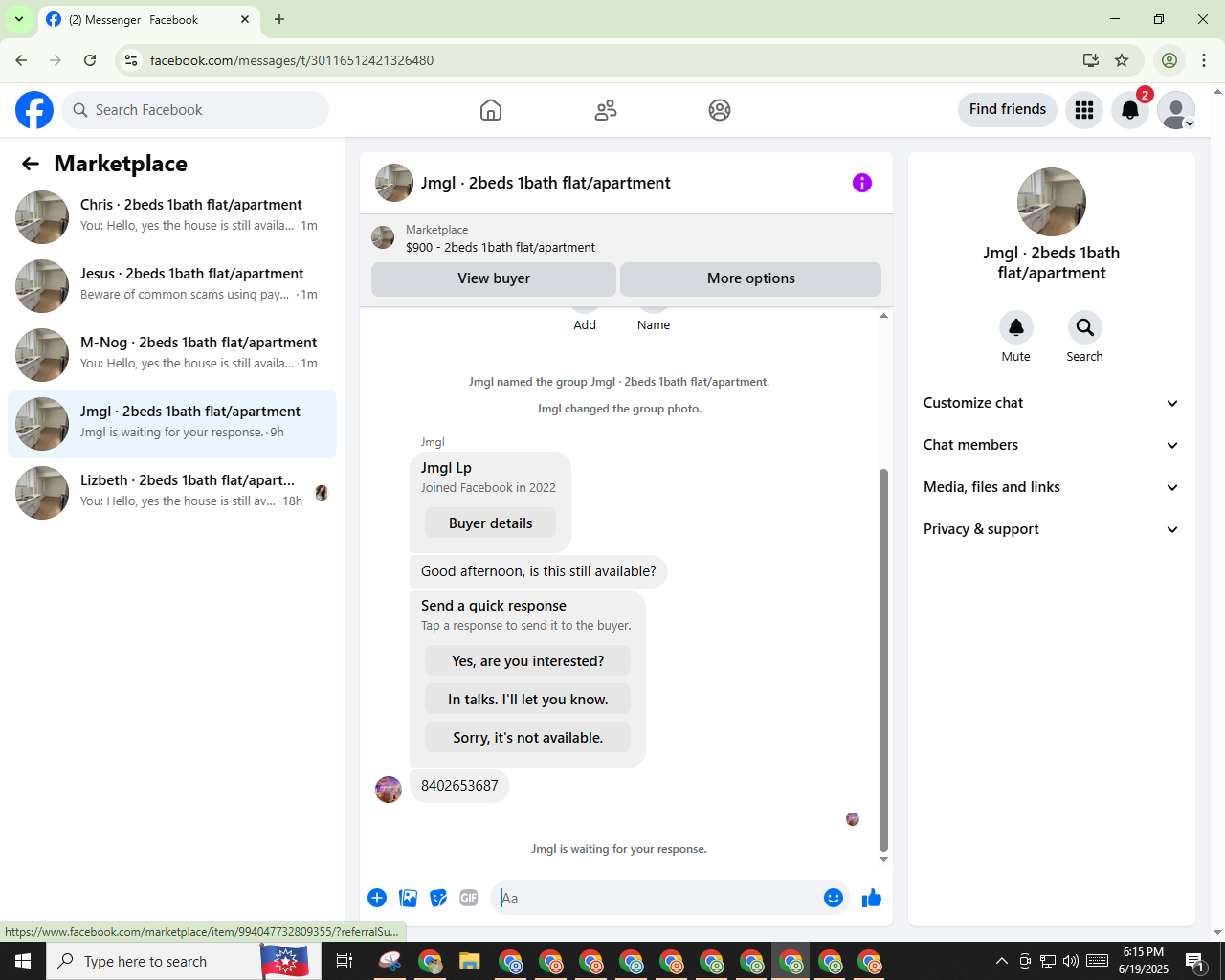Click chat scrollbar down arrow
The height and width of the screenshot is (980, 1225).
coord(883,859)
